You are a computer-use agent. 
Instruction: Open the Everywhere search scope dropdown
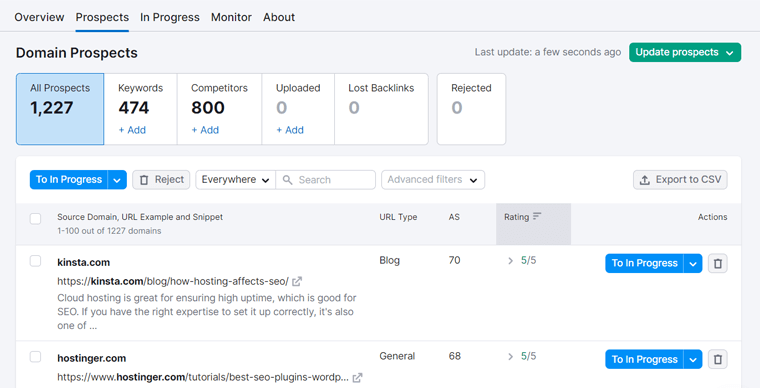[236, 180]
